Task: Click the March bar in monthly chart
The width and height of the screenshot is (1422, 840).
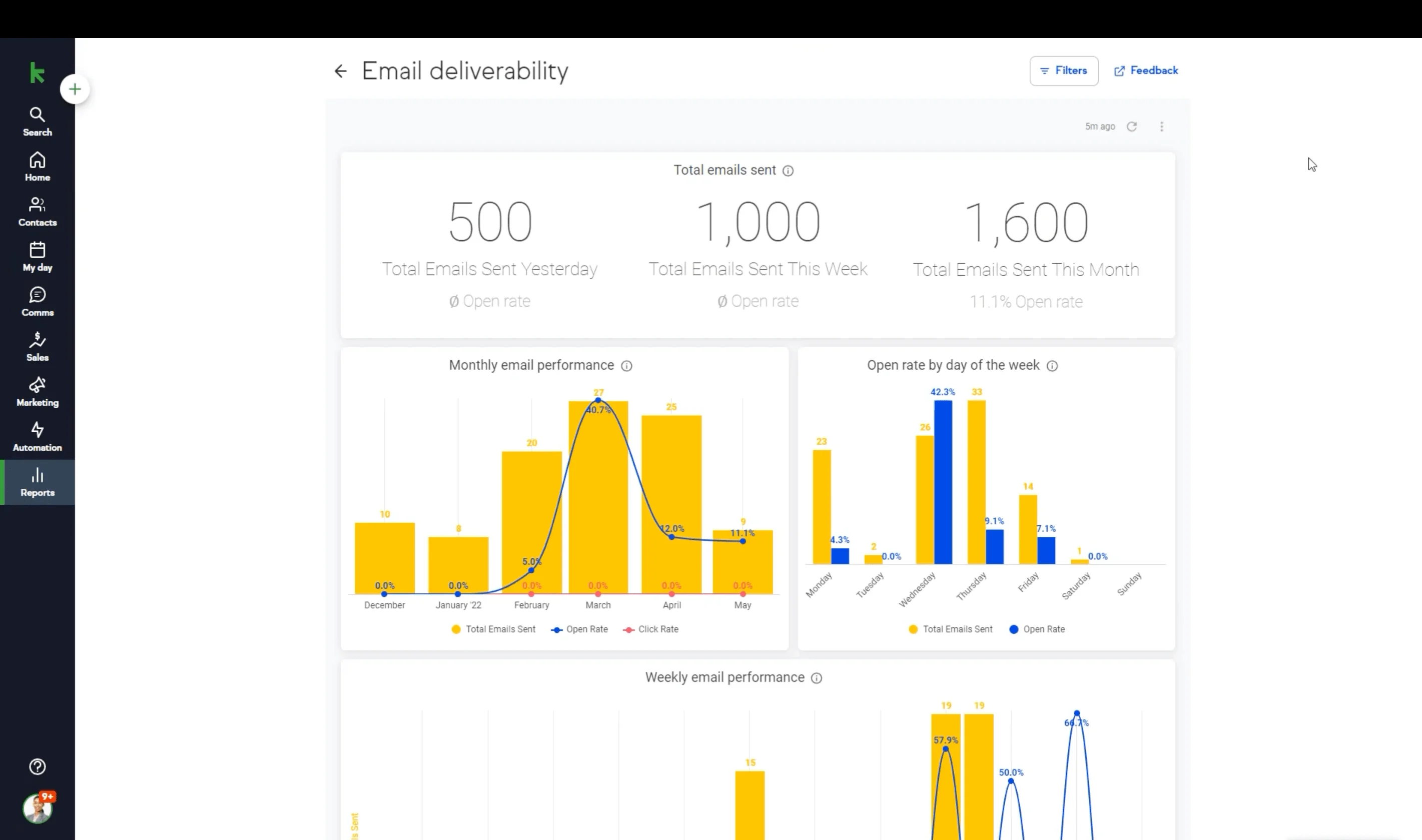Action: click(x=598, y=498)
